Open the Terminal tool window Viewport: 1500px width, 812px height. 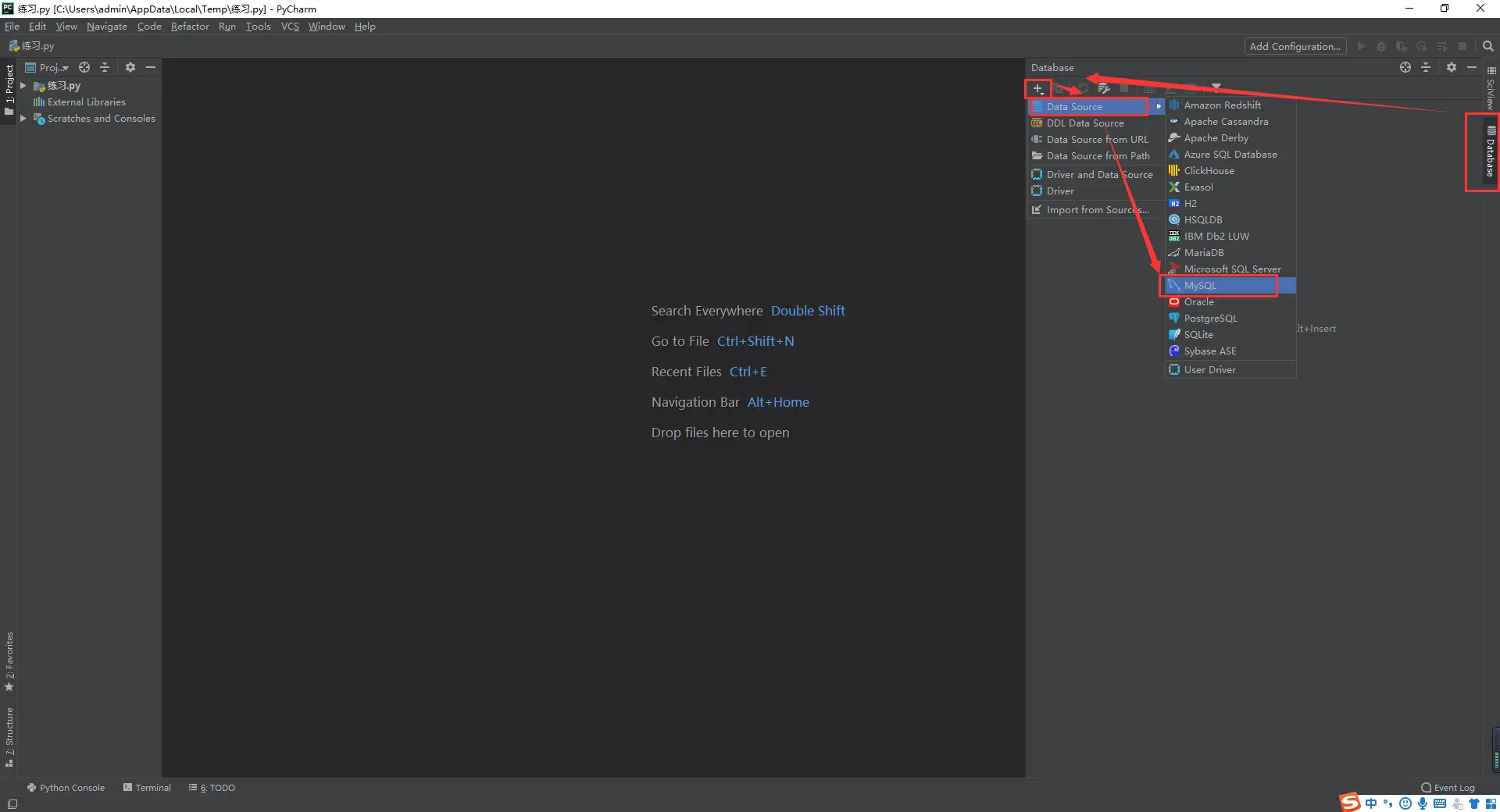click(147, 788)
